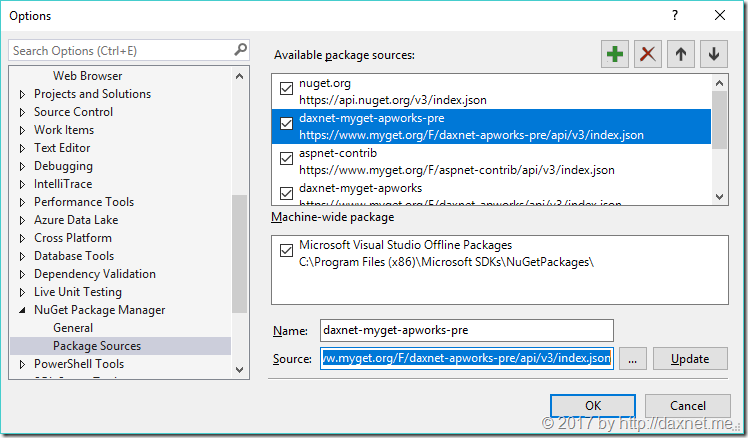Close the Options dialog

click(720, 15)
